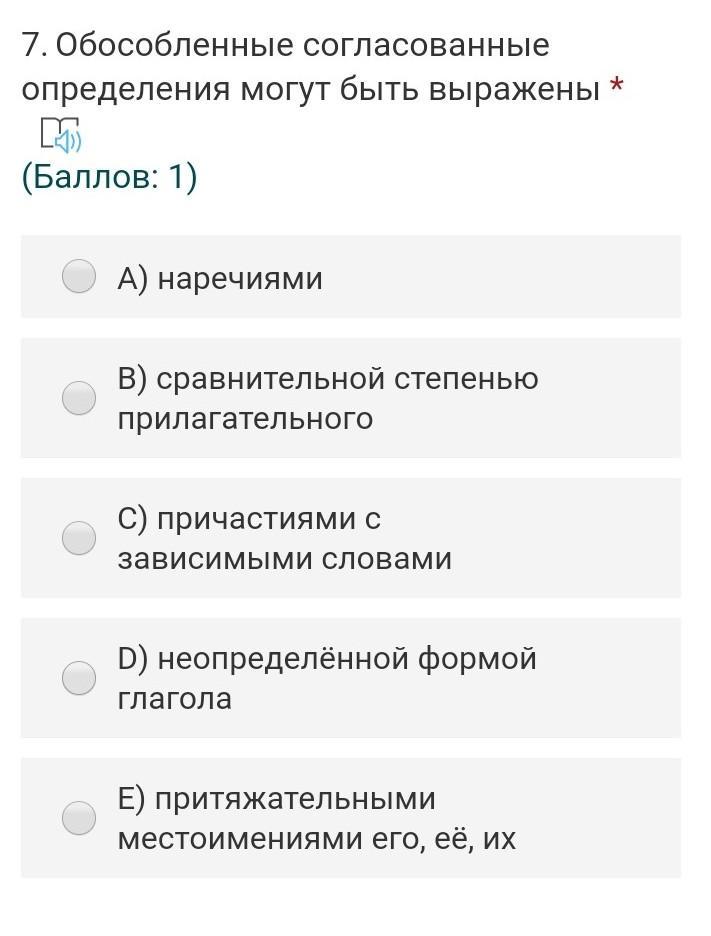Click the text 'D) неопределённой формой'
Viewport: 711px width, 936px height.
(x=327, y=659)
